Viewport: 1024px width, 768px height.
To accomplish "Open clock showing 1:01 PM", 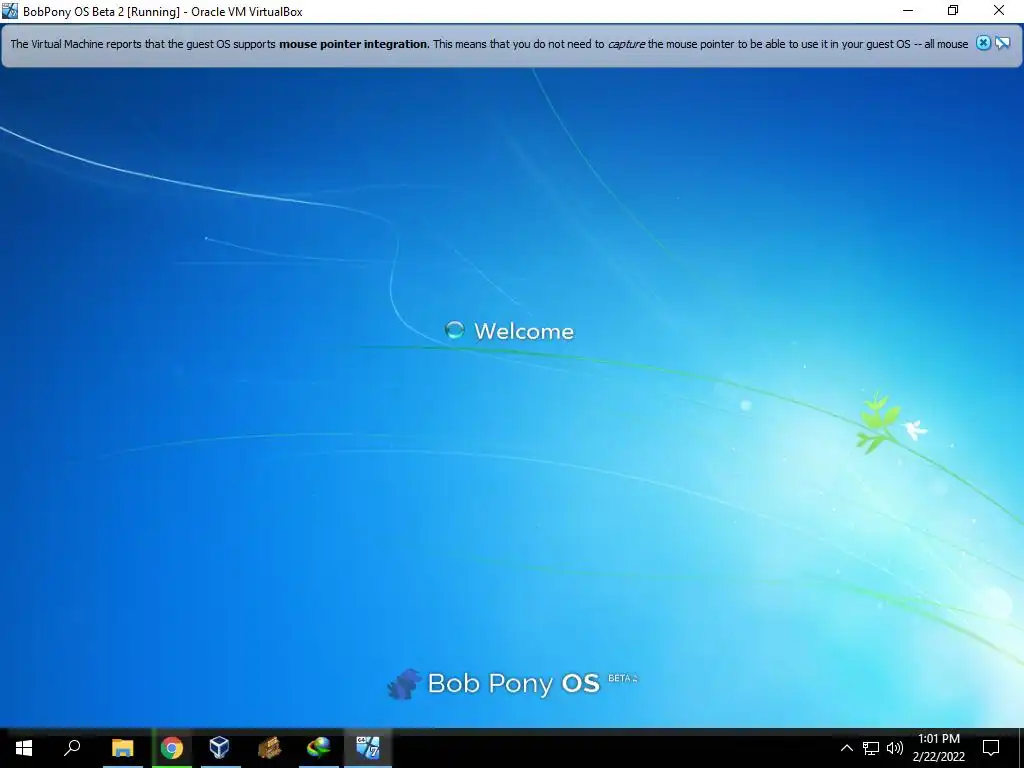I will 938,748.
